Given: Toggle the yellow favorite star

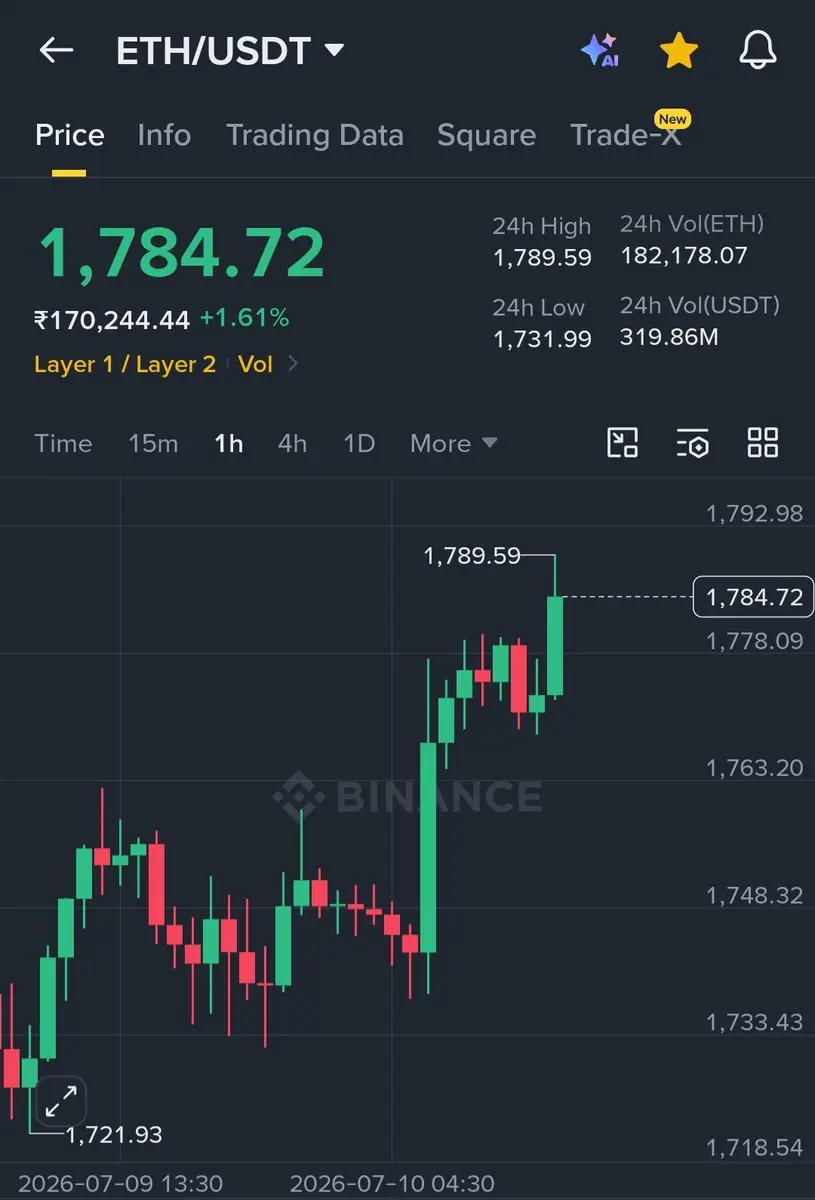Looking at the screenshot, I should pos(679,50).
